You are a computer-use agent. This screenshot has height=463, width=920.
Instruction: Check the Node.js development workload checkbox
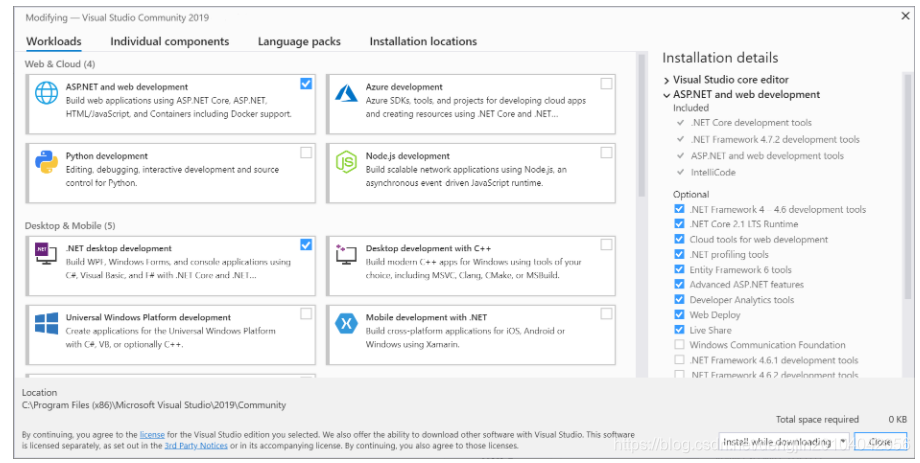pyautogui.click(x=606, y=153)
